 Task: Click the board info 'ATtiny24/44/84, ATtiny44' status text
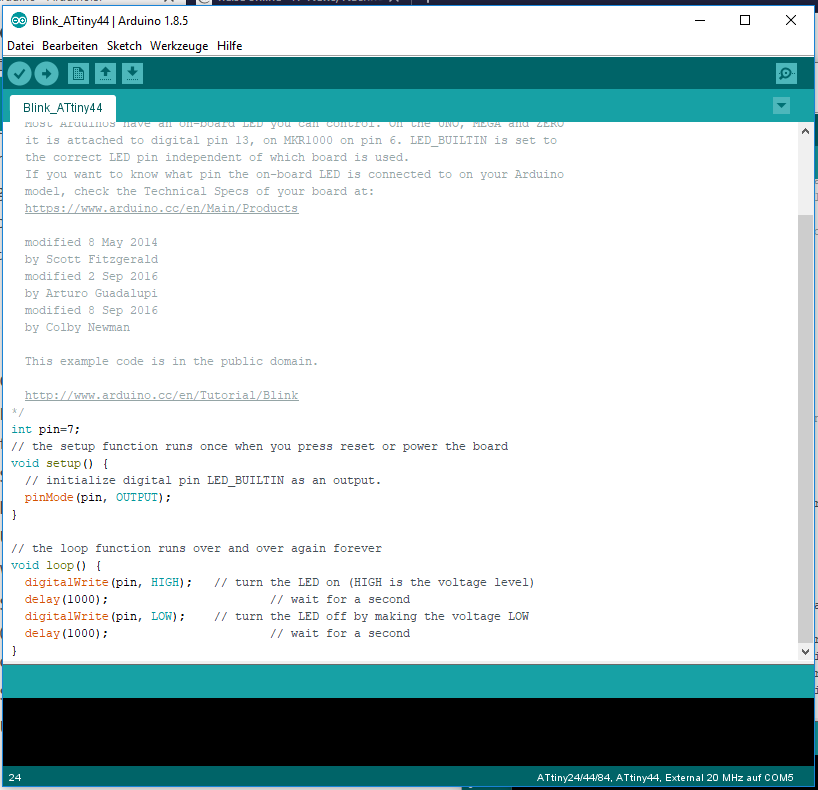599,777
